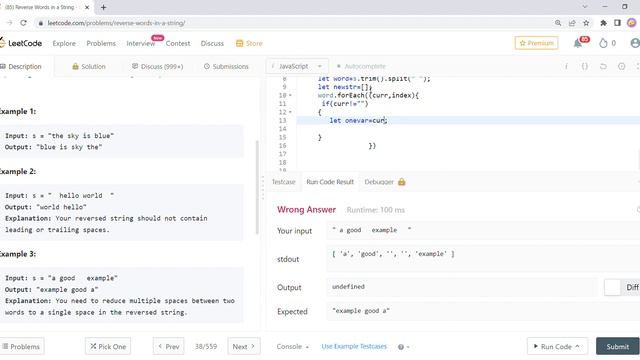The height and width of the screenshot is (360, 640).
Task: Reload the page with the refresh icon
Action: click(x=23, y=23)
